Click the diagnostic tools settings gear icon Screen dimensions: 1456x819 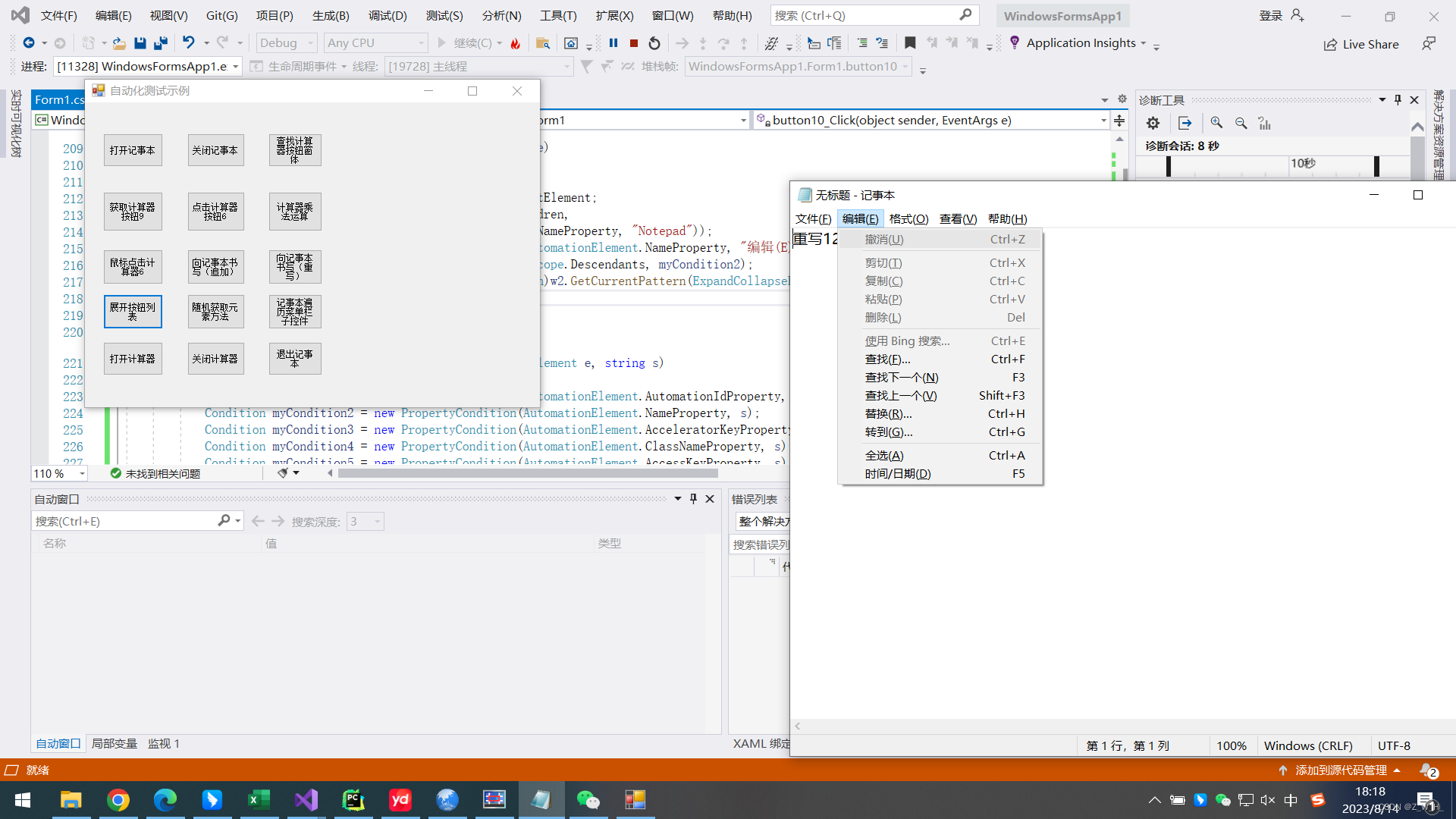pos(1153,123)
